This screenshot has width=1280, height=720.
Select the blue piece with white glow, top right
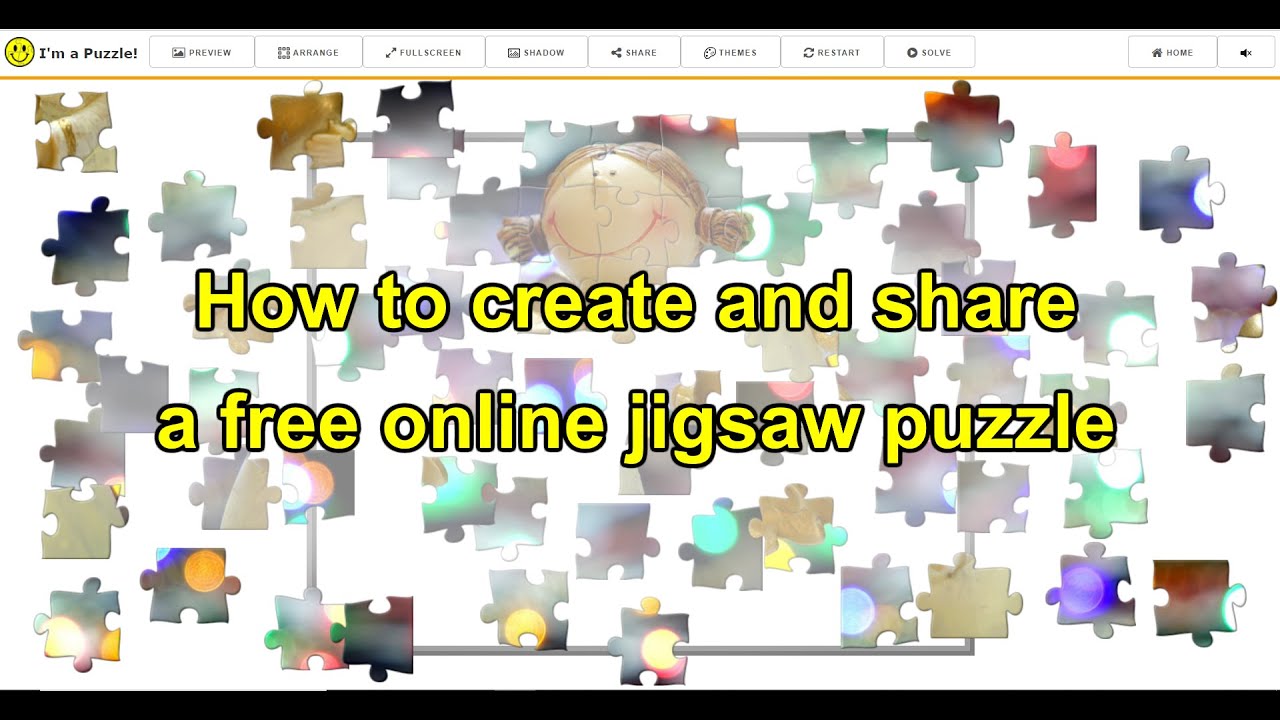point(1180,194)
